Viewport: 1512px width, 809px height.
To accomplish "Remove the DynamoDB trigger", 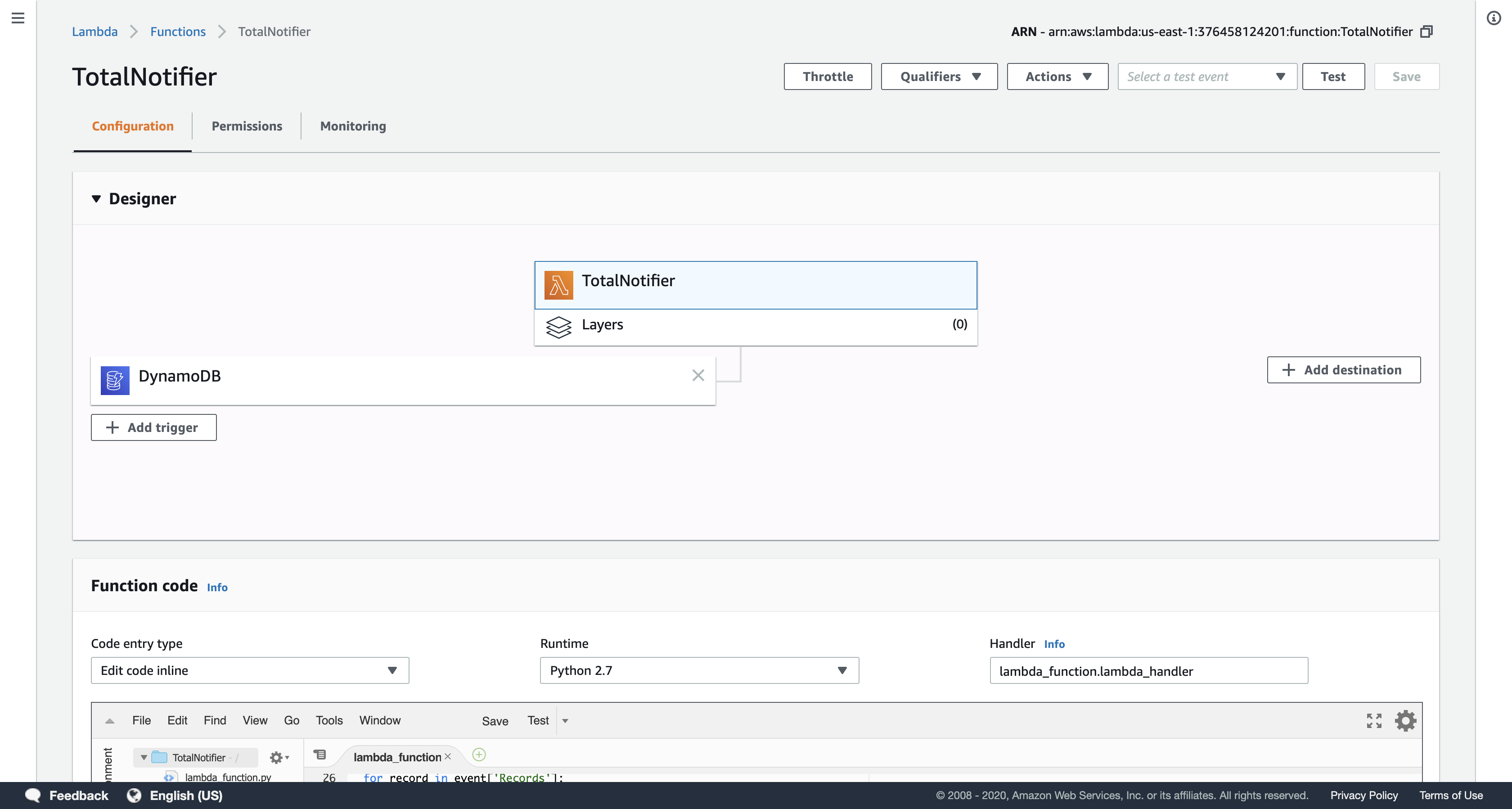I will click(698, 376).
